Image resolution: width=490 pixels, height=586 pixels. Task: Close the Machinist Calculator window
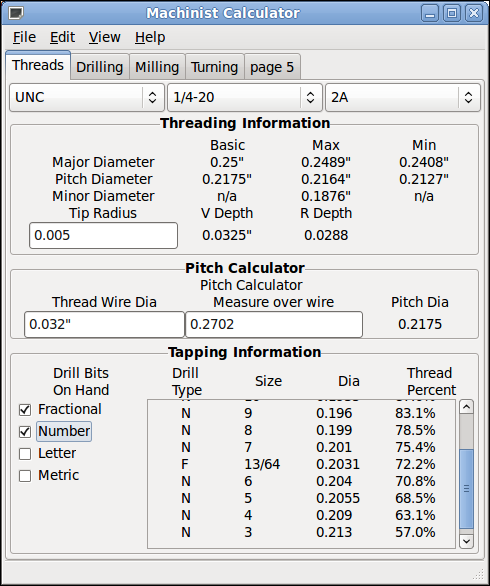tap(474, 13)
